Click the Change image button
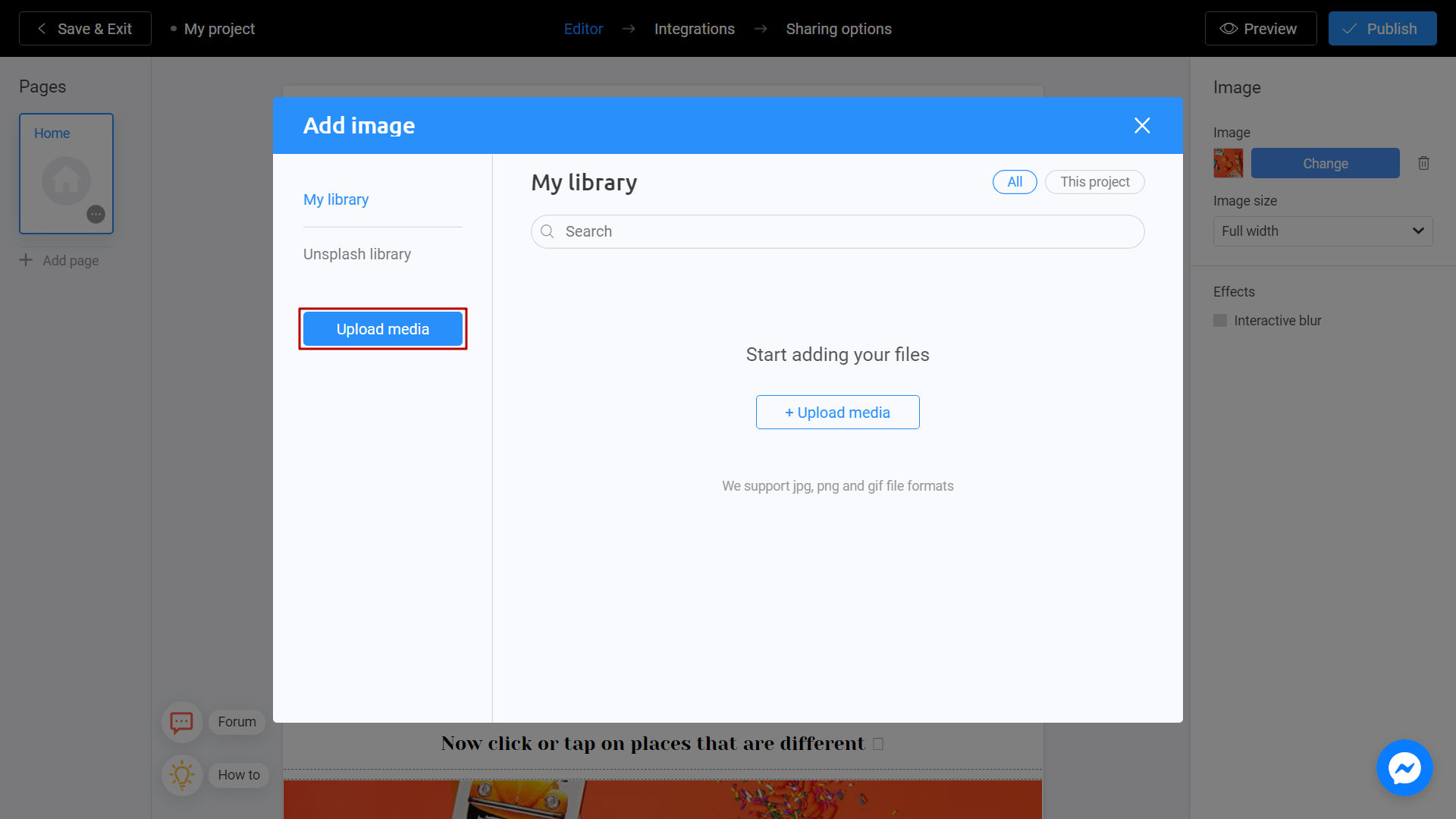Screen dimensions: 1456x819 (1325, 163)
